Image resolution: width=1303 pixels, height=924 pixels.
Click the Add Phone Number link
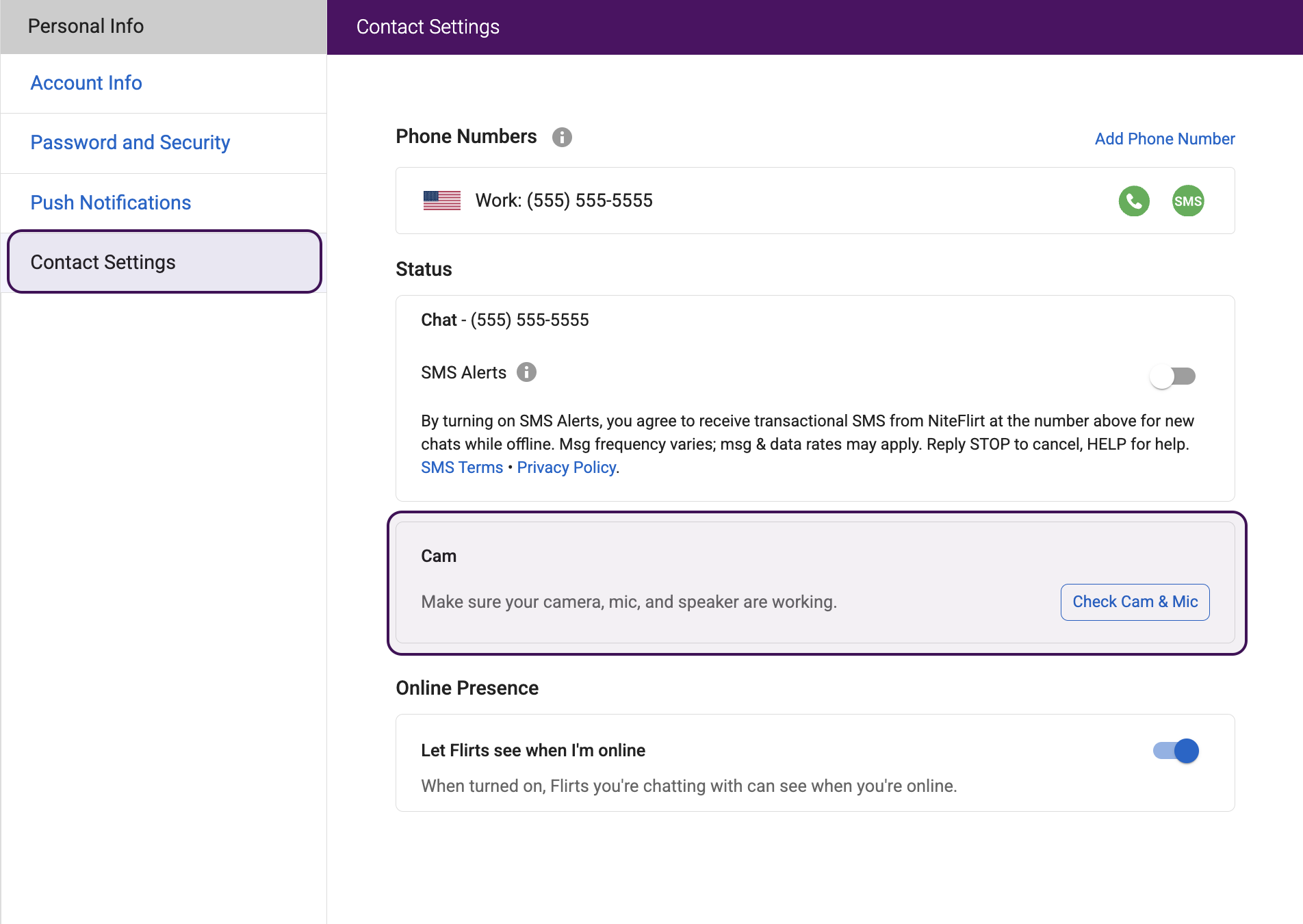point(1165,139)
